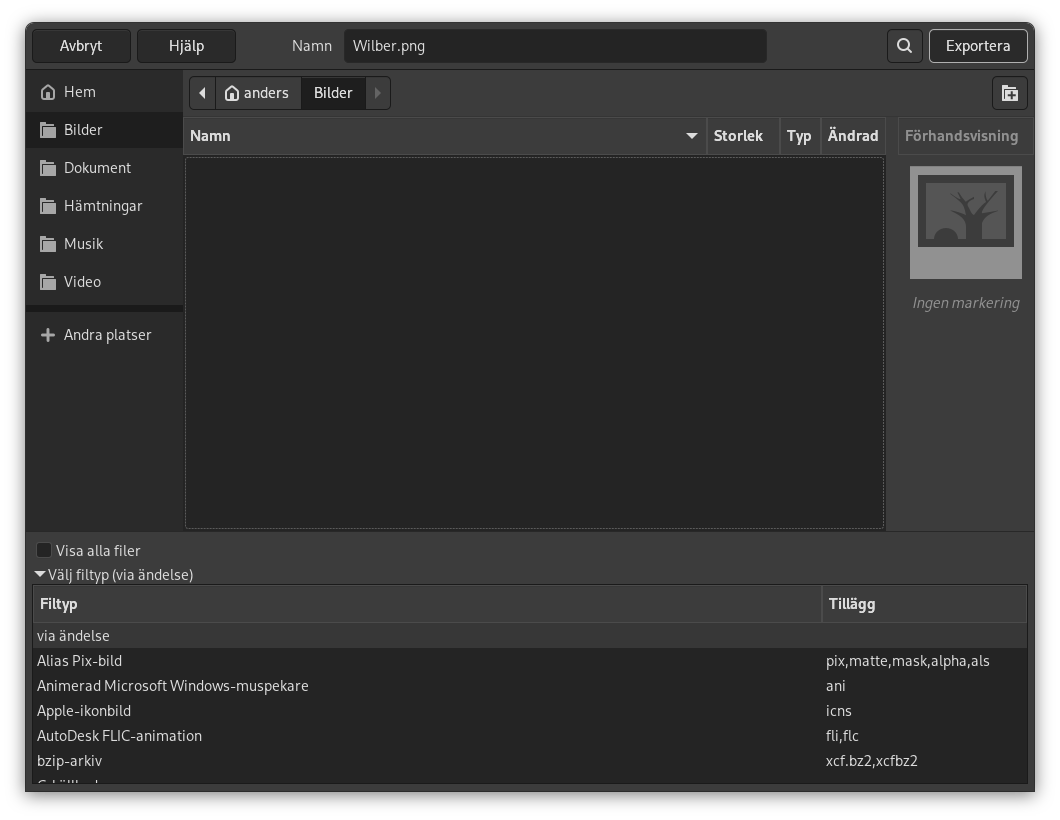Screen dimensions: 1060x820
Task: Click the Hjälp button
Action: click(186, 45)
